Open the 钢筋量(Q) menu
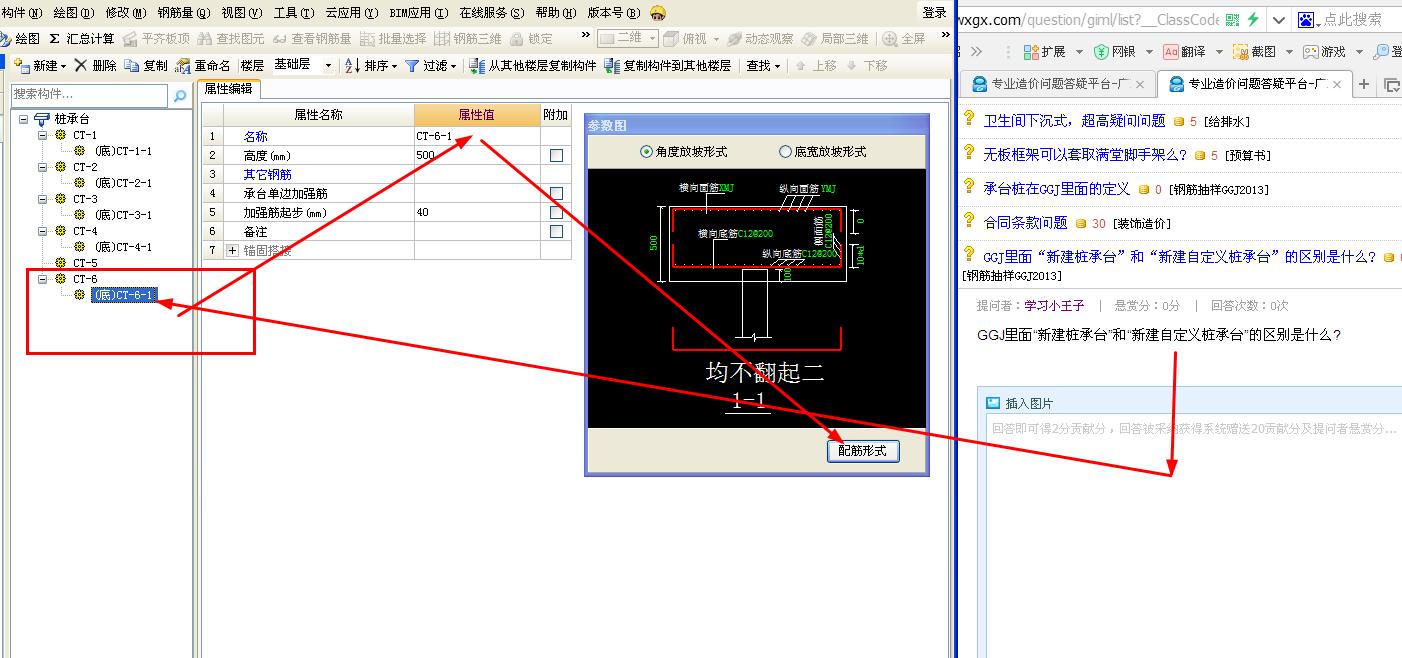The width and height of the screenshot is (1402, 658). pyautogui.click(x=183, y=13)
